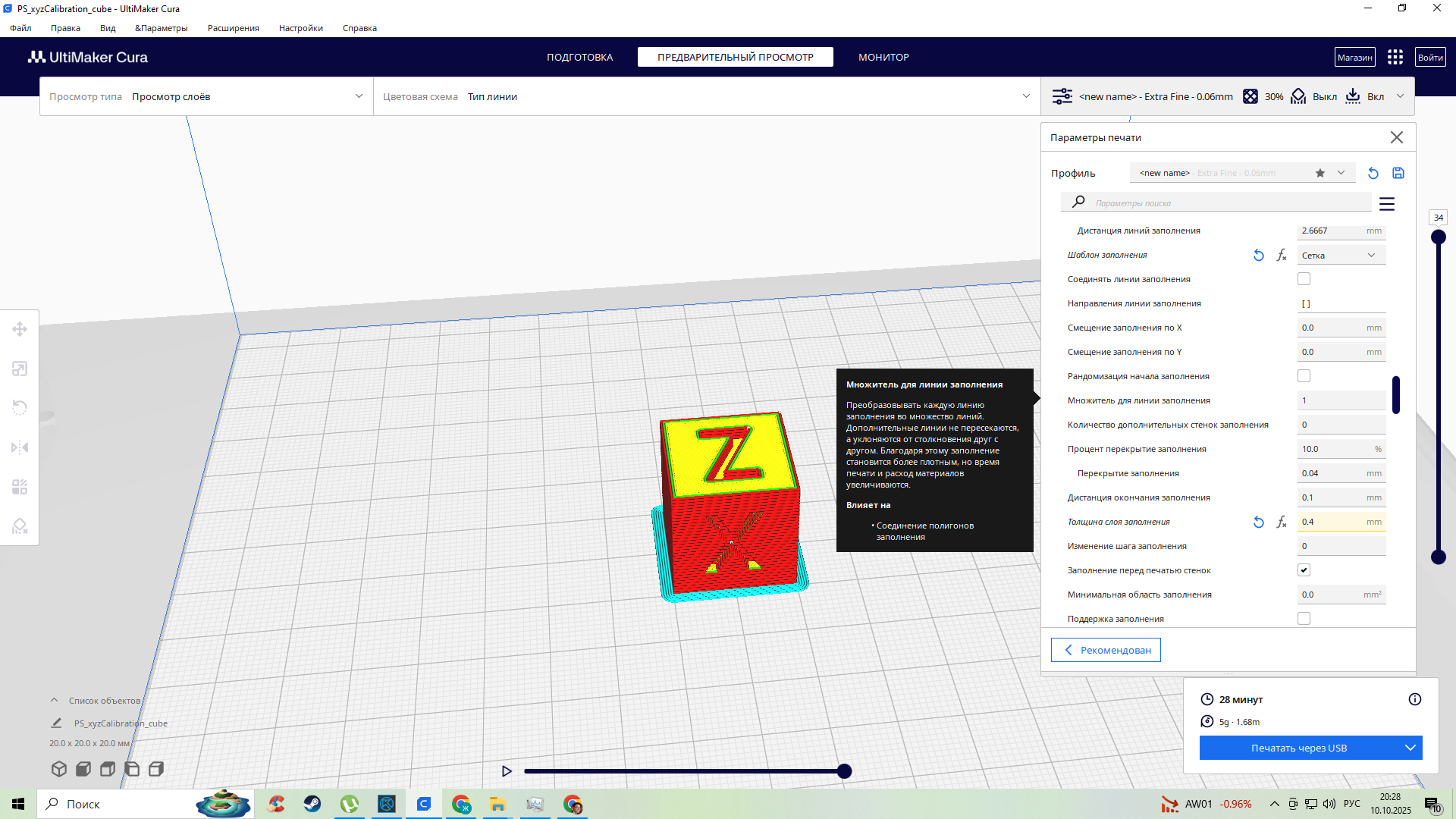Image resolution: width=1456 pixels, height=819 pixels.
Task: Reset the profile with the circular arrow icon
Action: coord(1373,173)
